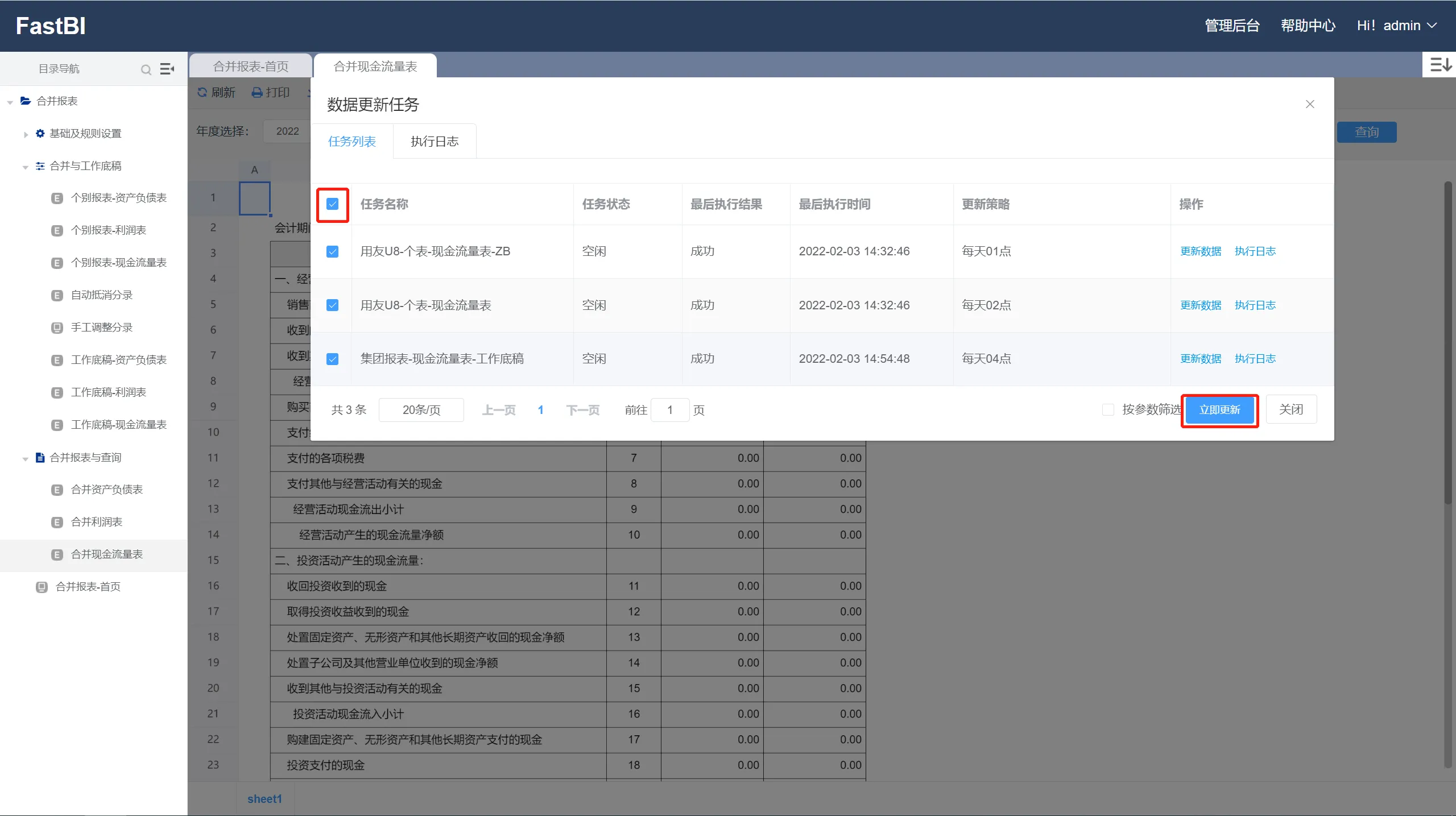Image resolution: width=1456 pixels, height=816 pixels.
Task: Expand the 基础及规则设置 tree node
Action: click(x=26, y=134)
